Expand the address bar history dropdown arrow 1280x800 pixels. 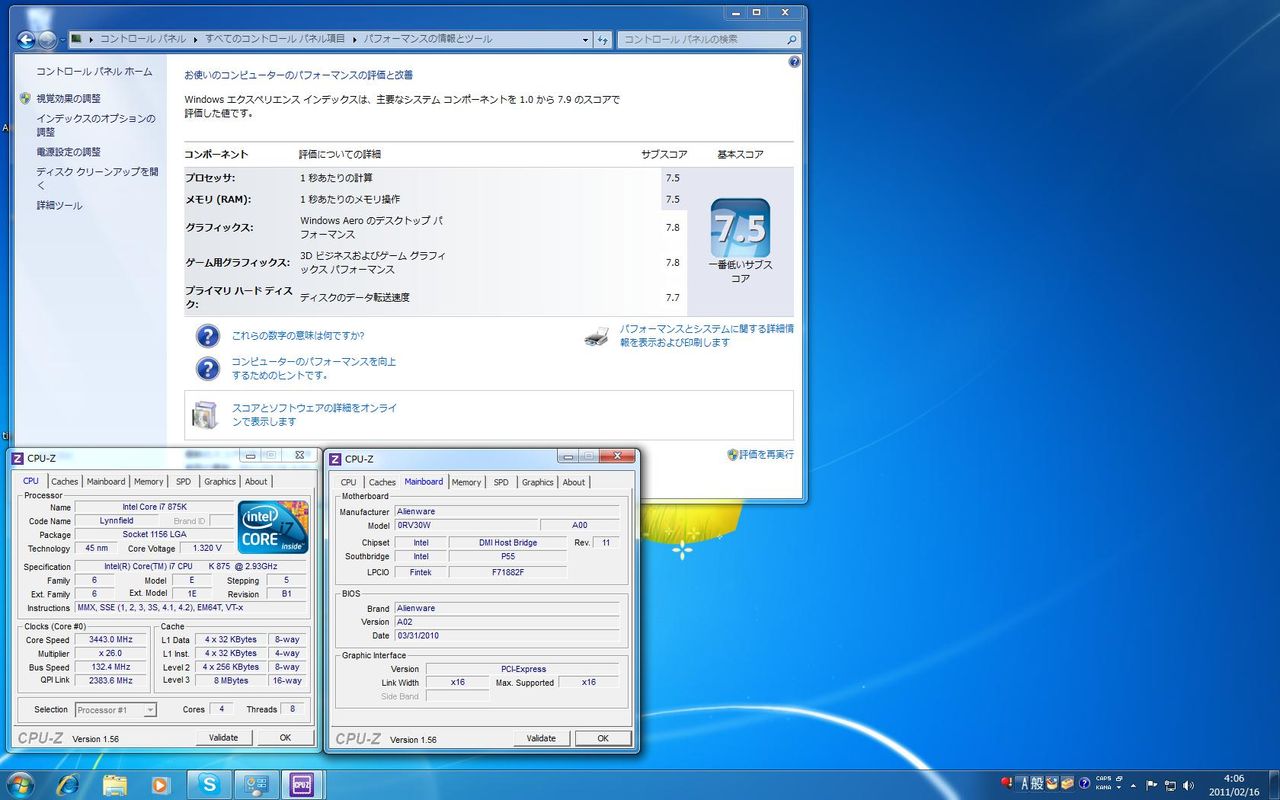point(586,40)
